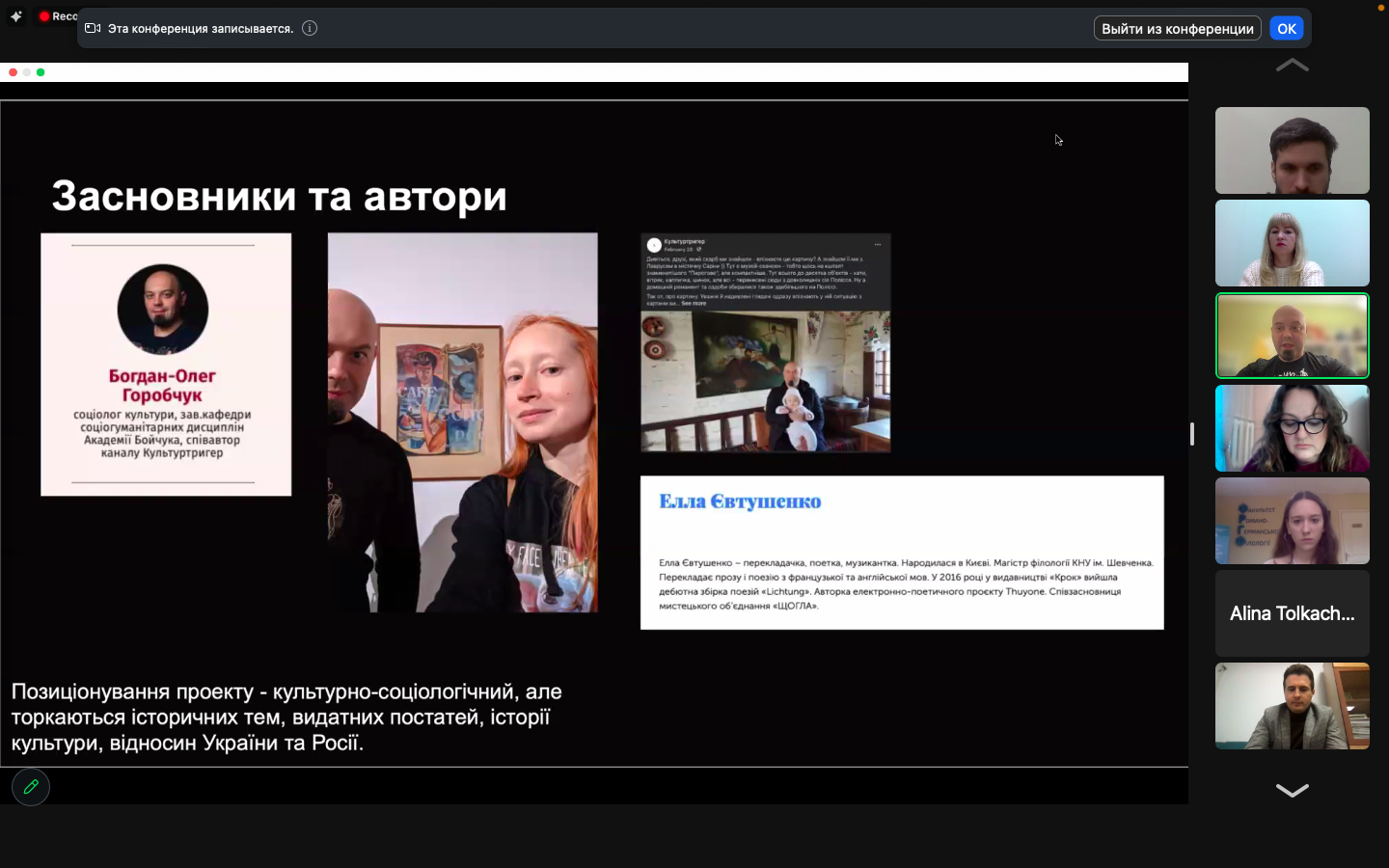Click the "Елла Євтушенко" blue heading
The width and height of the screenshot is (1389, 868).
(740, 502)
